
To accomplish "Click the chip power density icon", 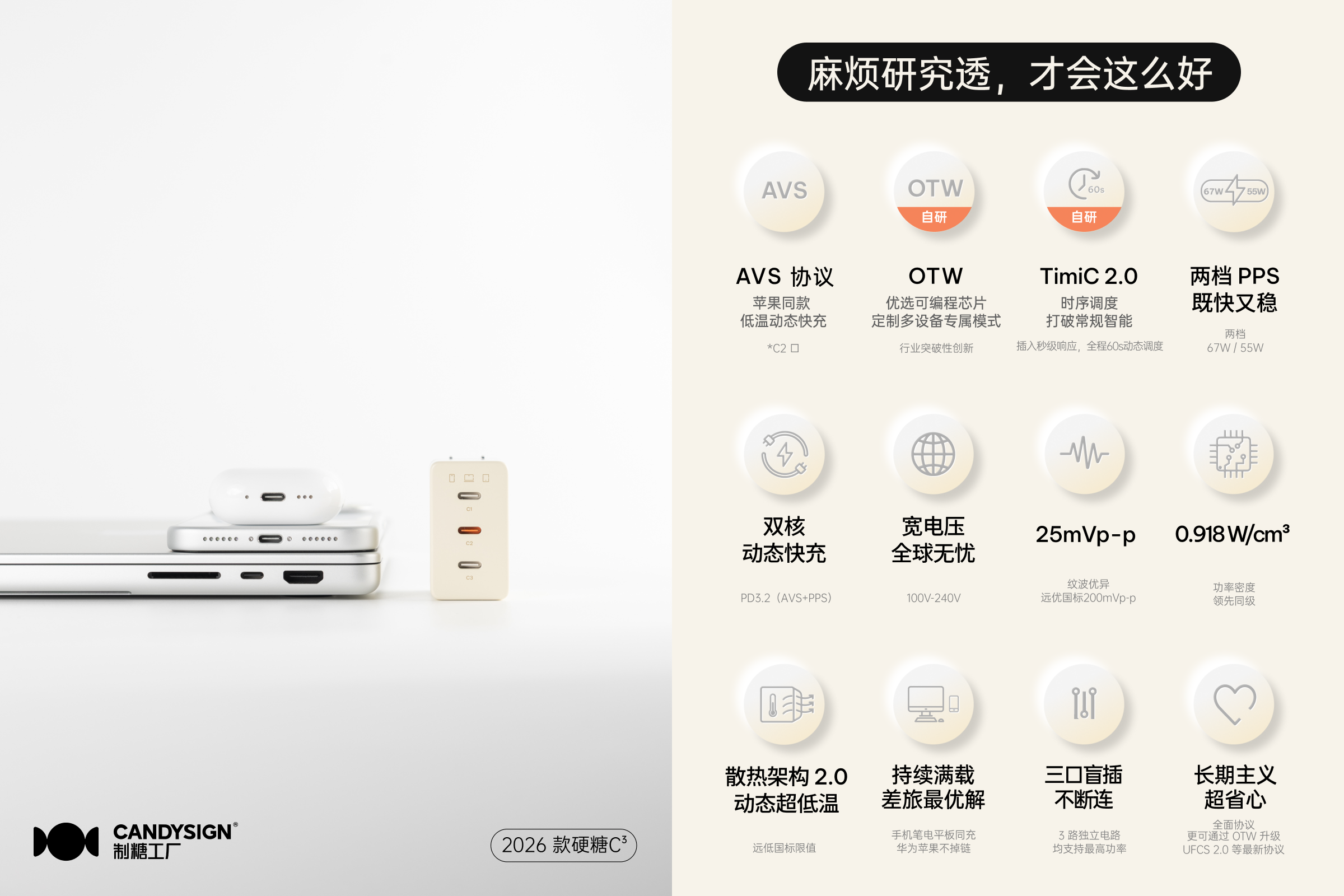I will point(1234,454).
